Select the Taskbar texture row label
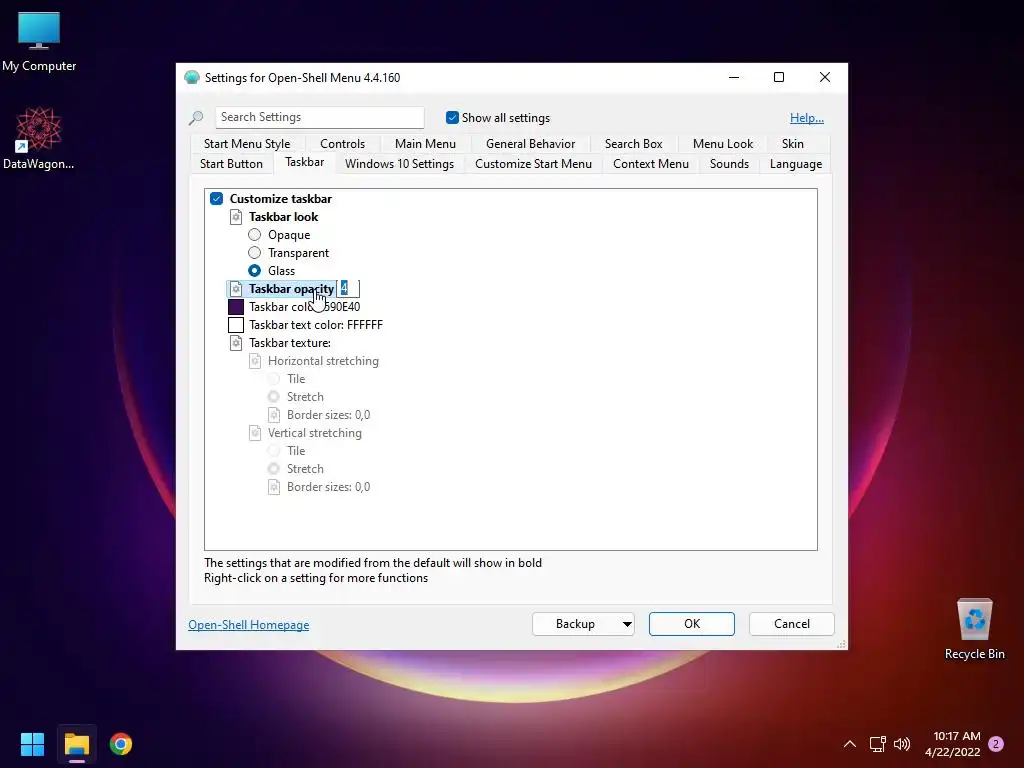 tap(289, 343)
